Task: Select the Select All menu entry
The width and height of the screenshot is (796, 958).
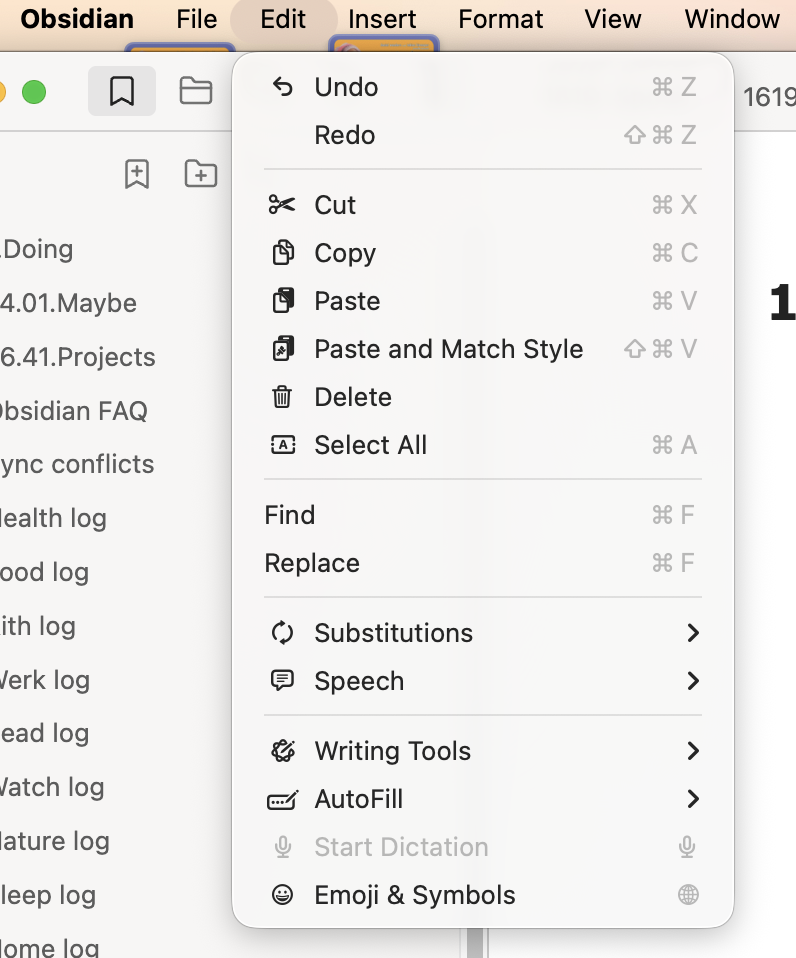Action: tap(370, 445)
